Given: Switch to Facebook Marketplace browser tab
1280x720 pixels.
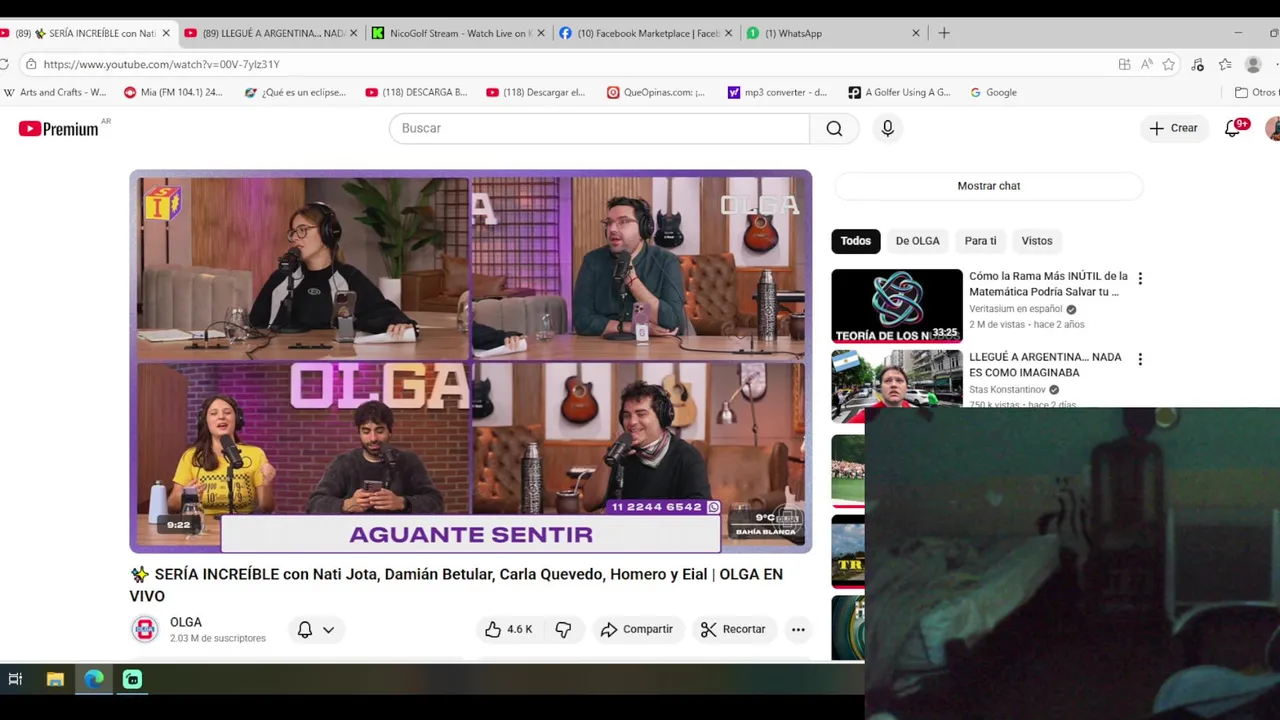Looking at the screenshot, I should [x=647, y=33].
